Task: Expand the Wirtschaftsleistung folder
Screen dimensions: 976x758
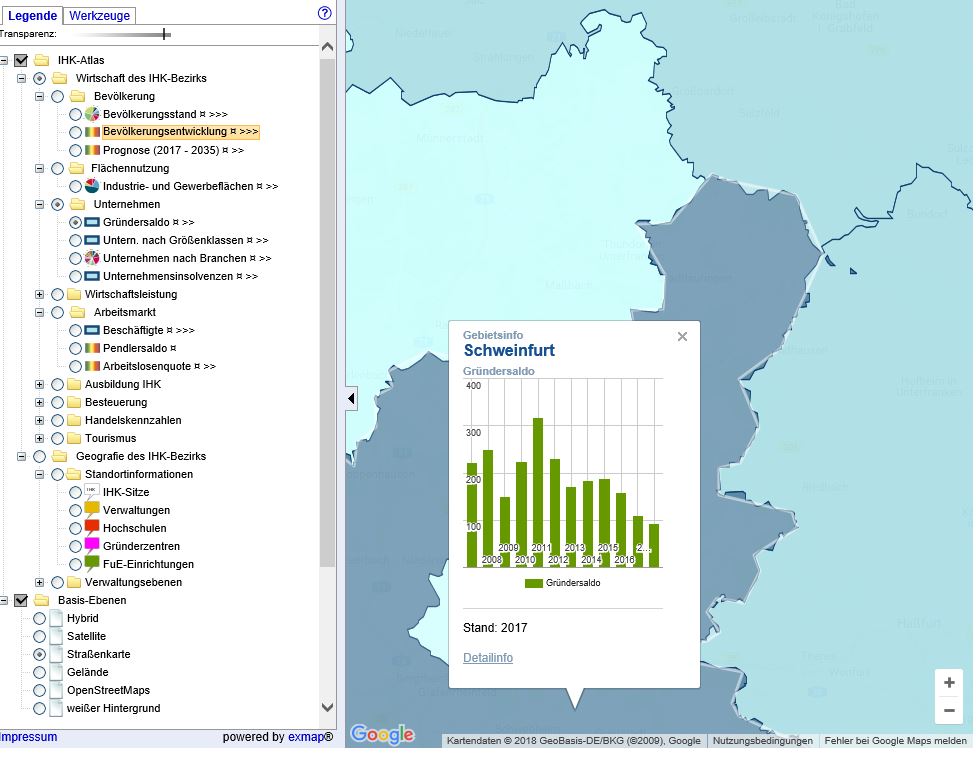Action: coord(40,295)
